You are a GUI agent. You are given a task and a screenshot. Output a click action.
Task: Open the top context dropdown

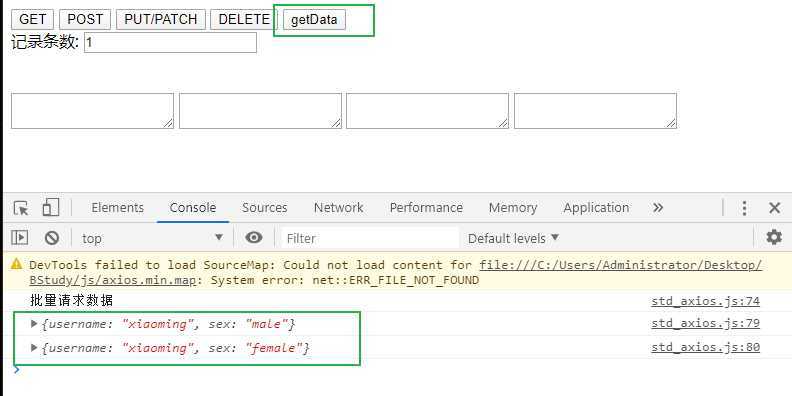point(153,238)
